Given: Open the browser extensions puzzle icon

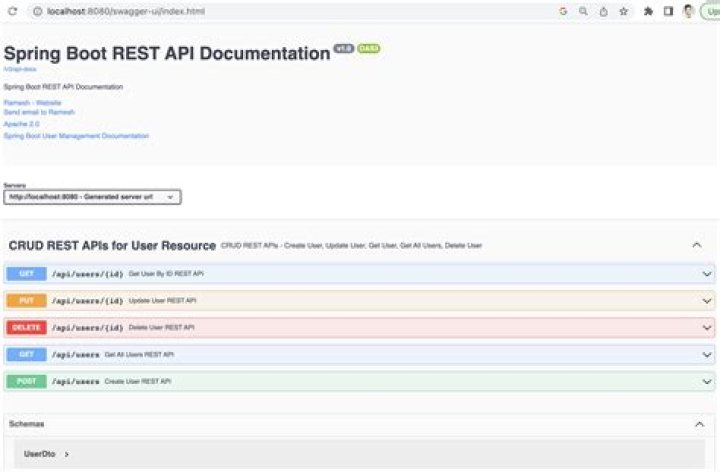Looking at the screenshot, I should coord(648,11).
